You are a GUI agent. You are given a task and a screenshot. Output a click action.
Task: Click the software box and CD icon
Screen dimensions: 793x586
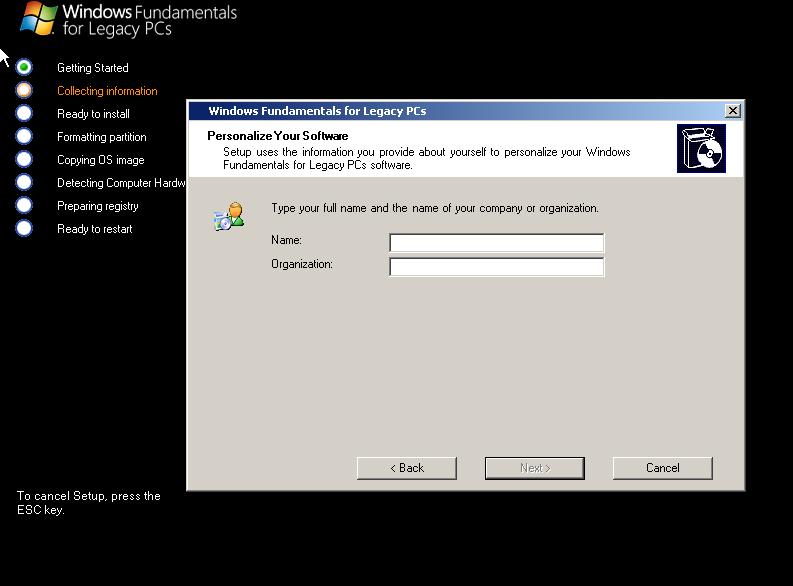tap(701, 149)
